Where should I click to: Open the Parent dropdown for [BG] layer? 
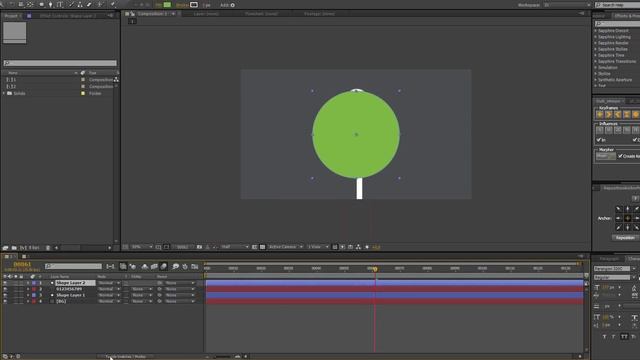click(180, 301)
